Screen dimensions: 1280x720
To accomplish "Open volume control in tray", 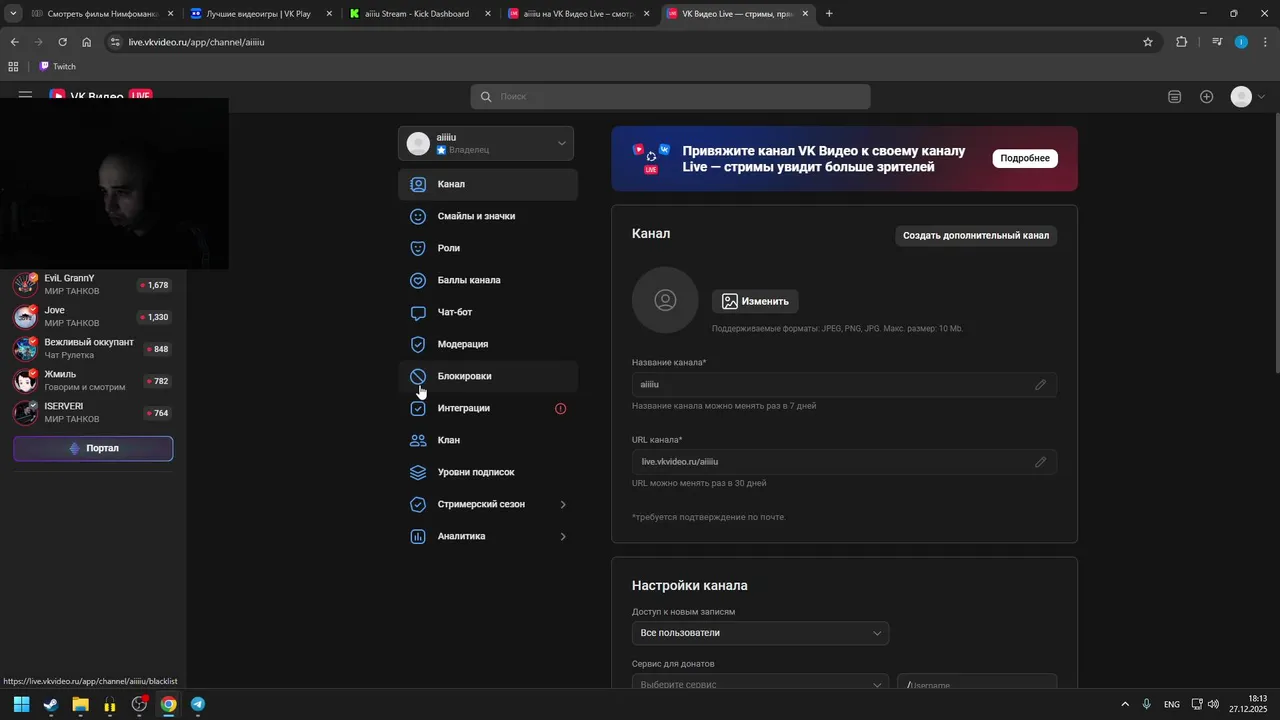I will [1213, 704].
